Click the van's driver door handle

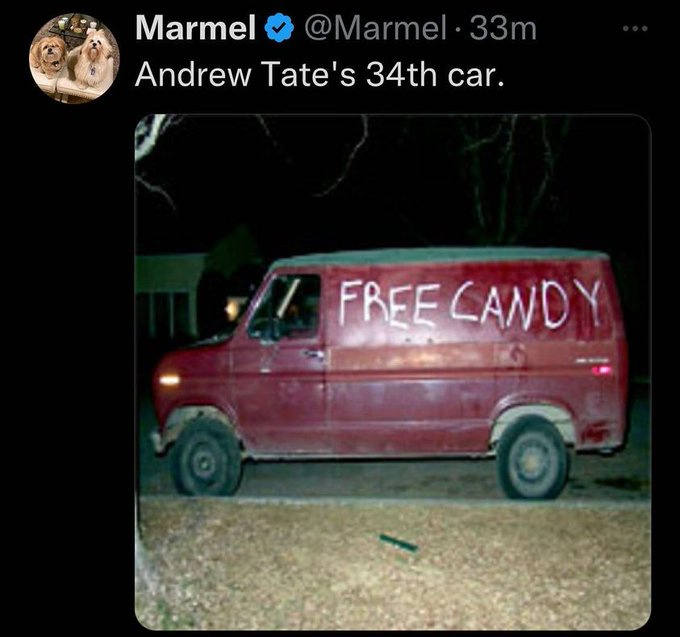315,355
